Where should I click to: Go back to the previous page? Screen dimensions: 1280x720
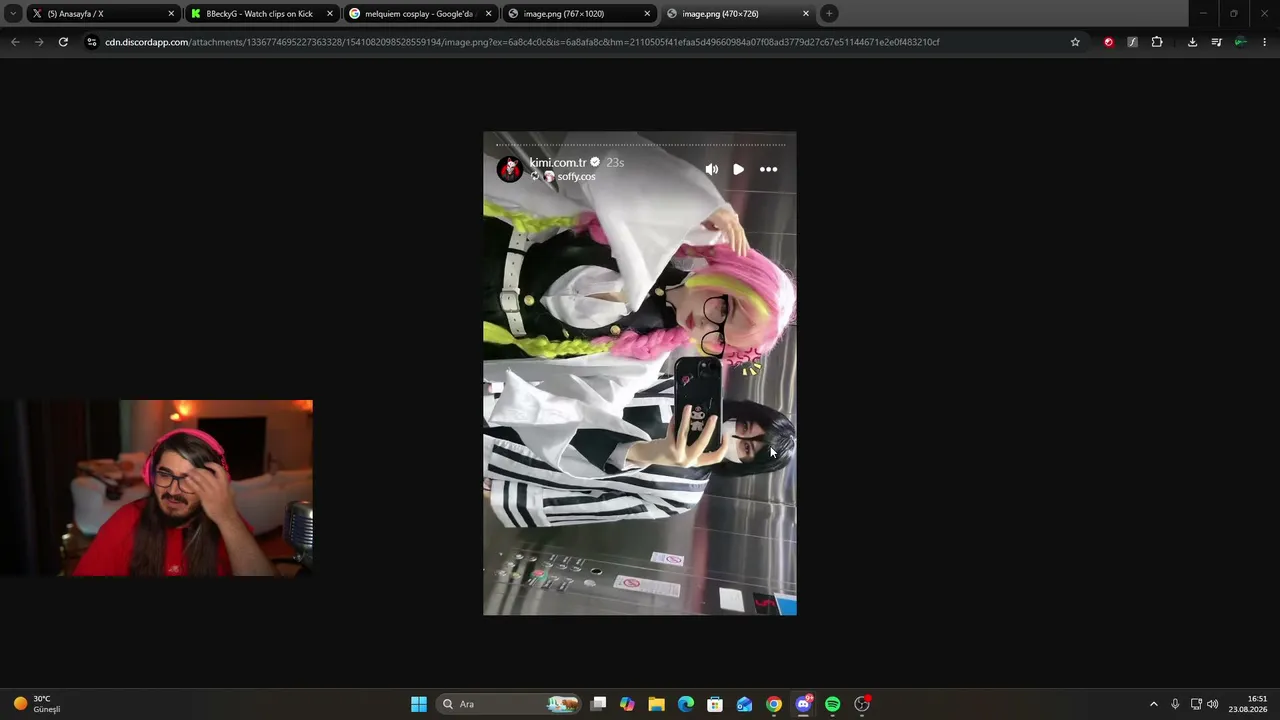tap(15, 42)
